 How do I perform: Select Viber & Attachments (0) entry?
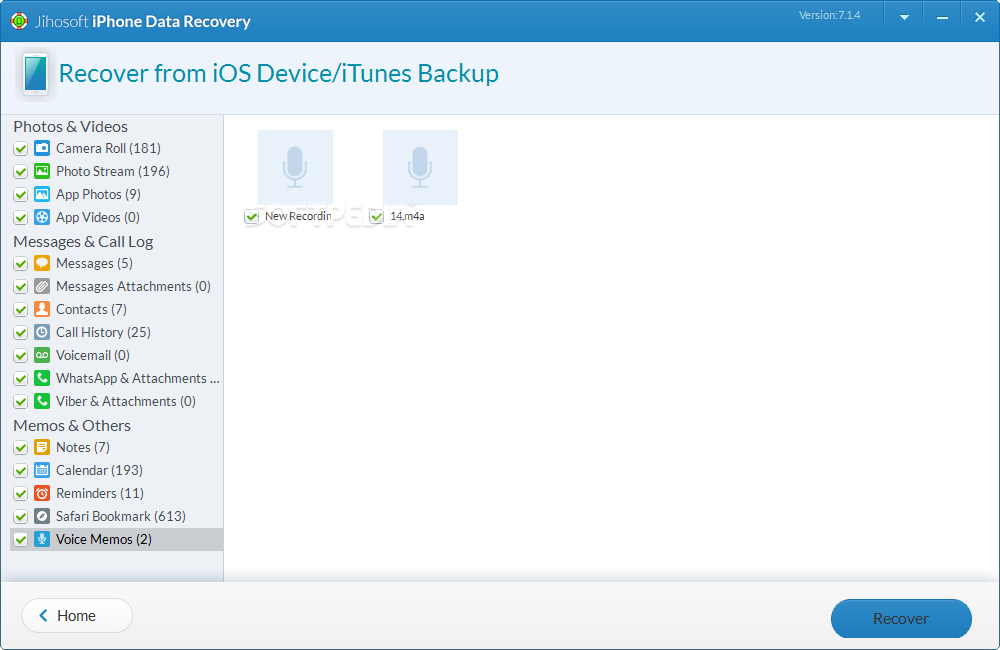[x=126, y=401]
